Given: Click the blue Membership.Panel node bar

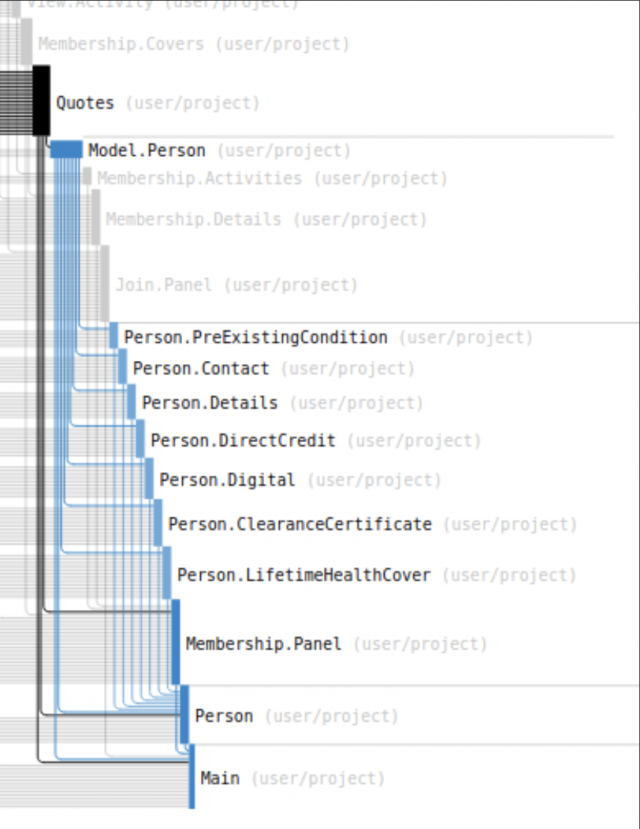Looking at the screenshot, I should [176, 641].
